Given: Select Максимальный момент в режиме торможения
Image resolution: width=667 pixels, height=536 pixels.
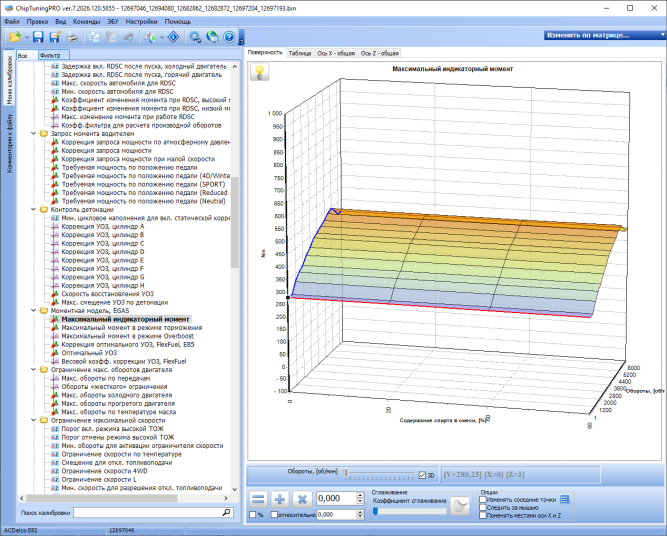Looking at the screenshot, I should point(131,328).
